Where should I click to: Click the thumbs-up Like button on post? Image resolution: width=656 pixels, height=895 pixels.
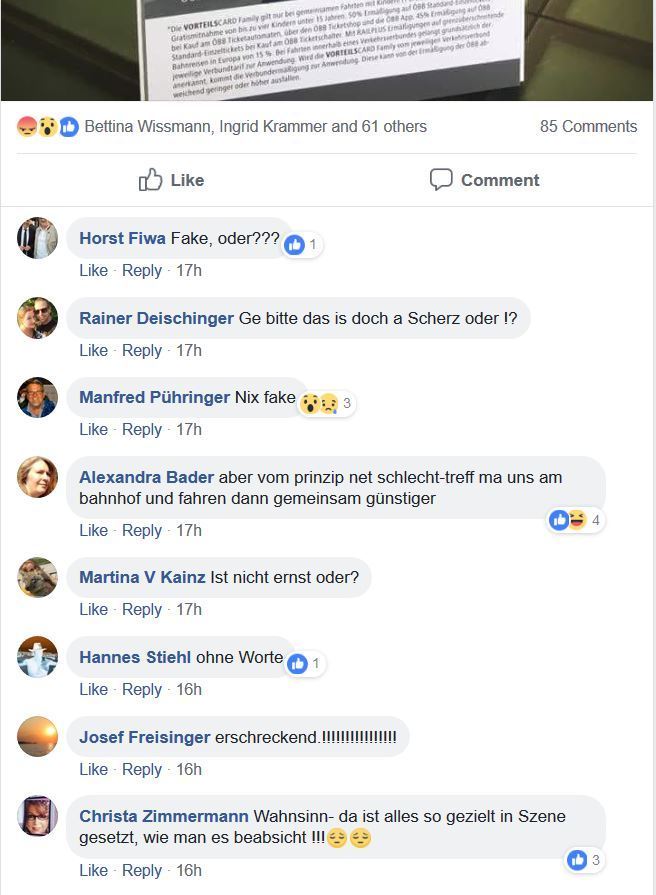click(171, 180)
